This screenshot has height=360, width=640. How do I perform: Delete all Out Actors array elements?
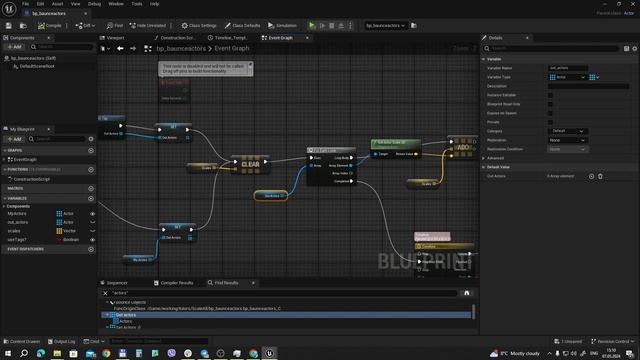tap(600, 176)
